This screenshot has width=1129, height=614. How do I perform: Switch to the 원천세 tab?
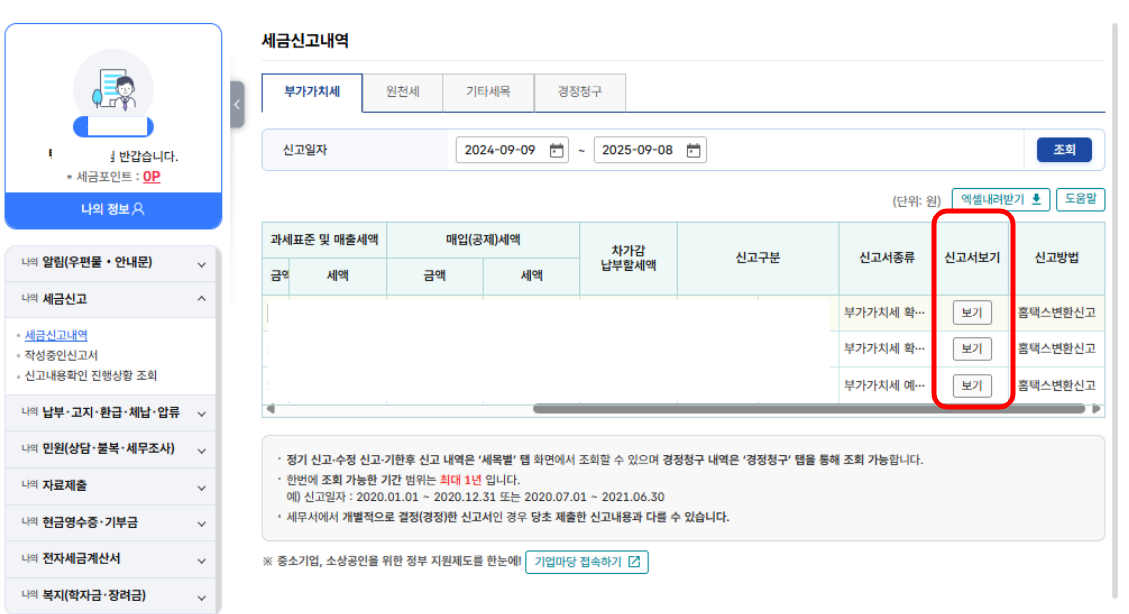[x=402, y=92]
